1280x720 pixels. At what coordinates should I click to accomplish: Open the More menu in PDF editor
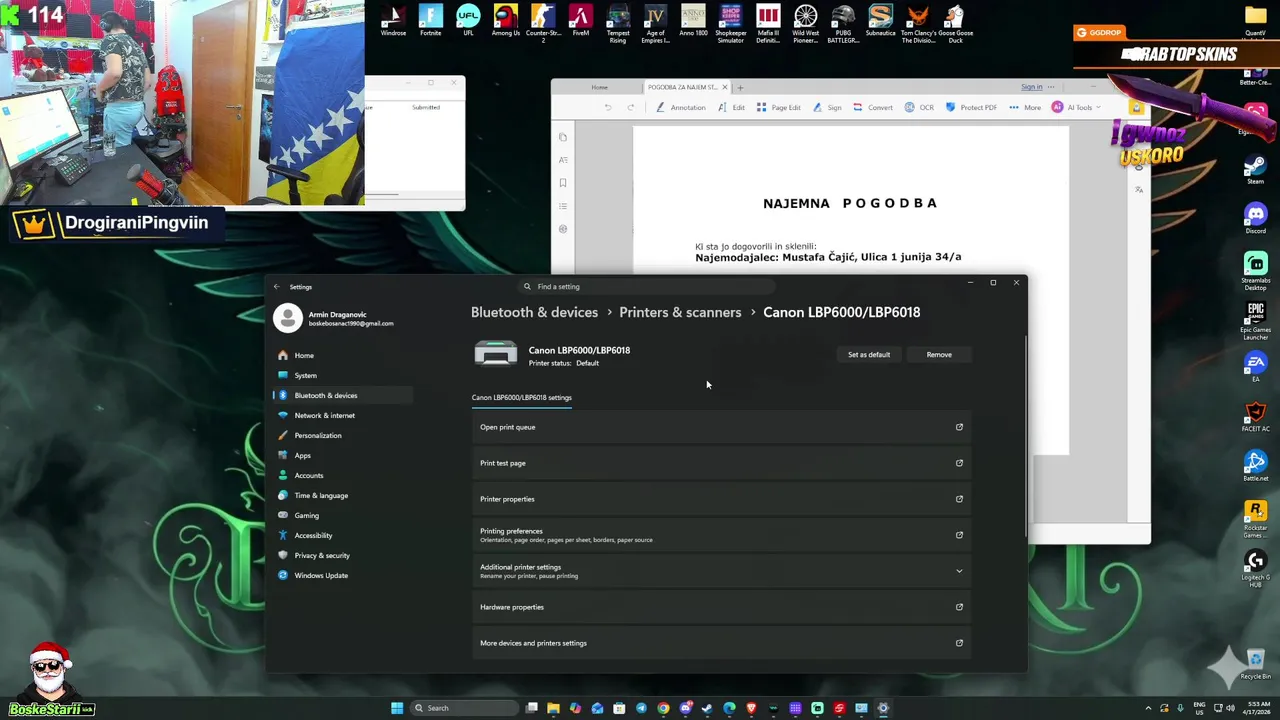(x=1026, y=107)
